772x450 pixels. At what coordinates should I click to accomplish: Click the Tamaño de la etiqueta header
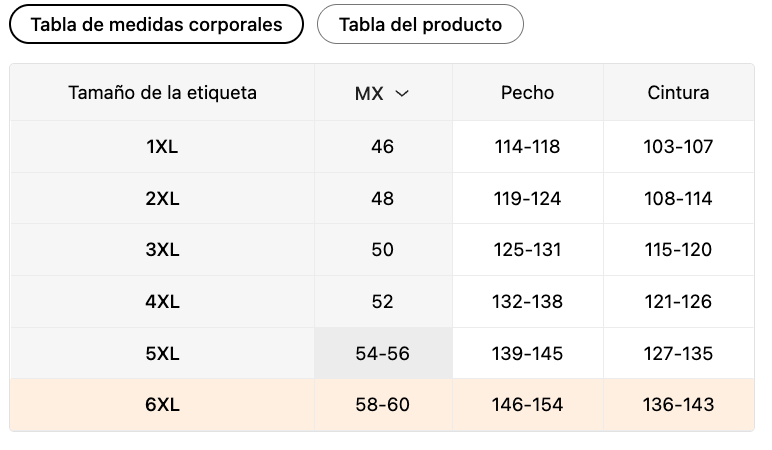pyautogui.click(x=162, y=93)
